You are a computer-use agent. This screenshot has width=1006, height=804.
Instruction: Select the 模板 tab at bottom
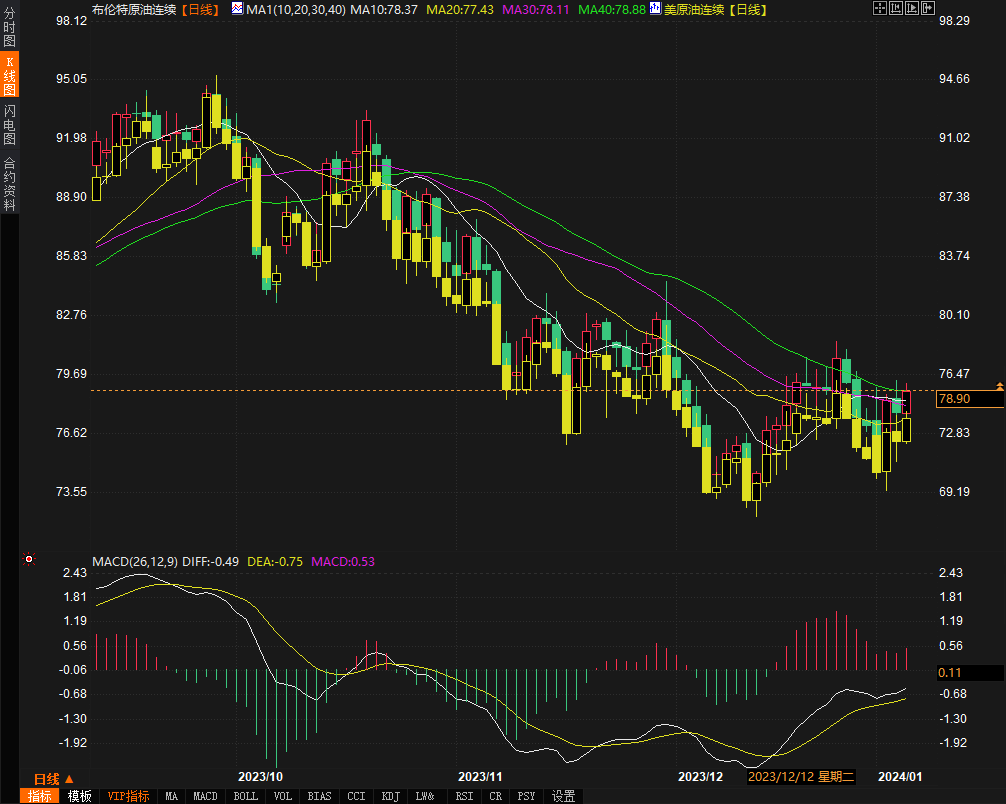(80, 796)
